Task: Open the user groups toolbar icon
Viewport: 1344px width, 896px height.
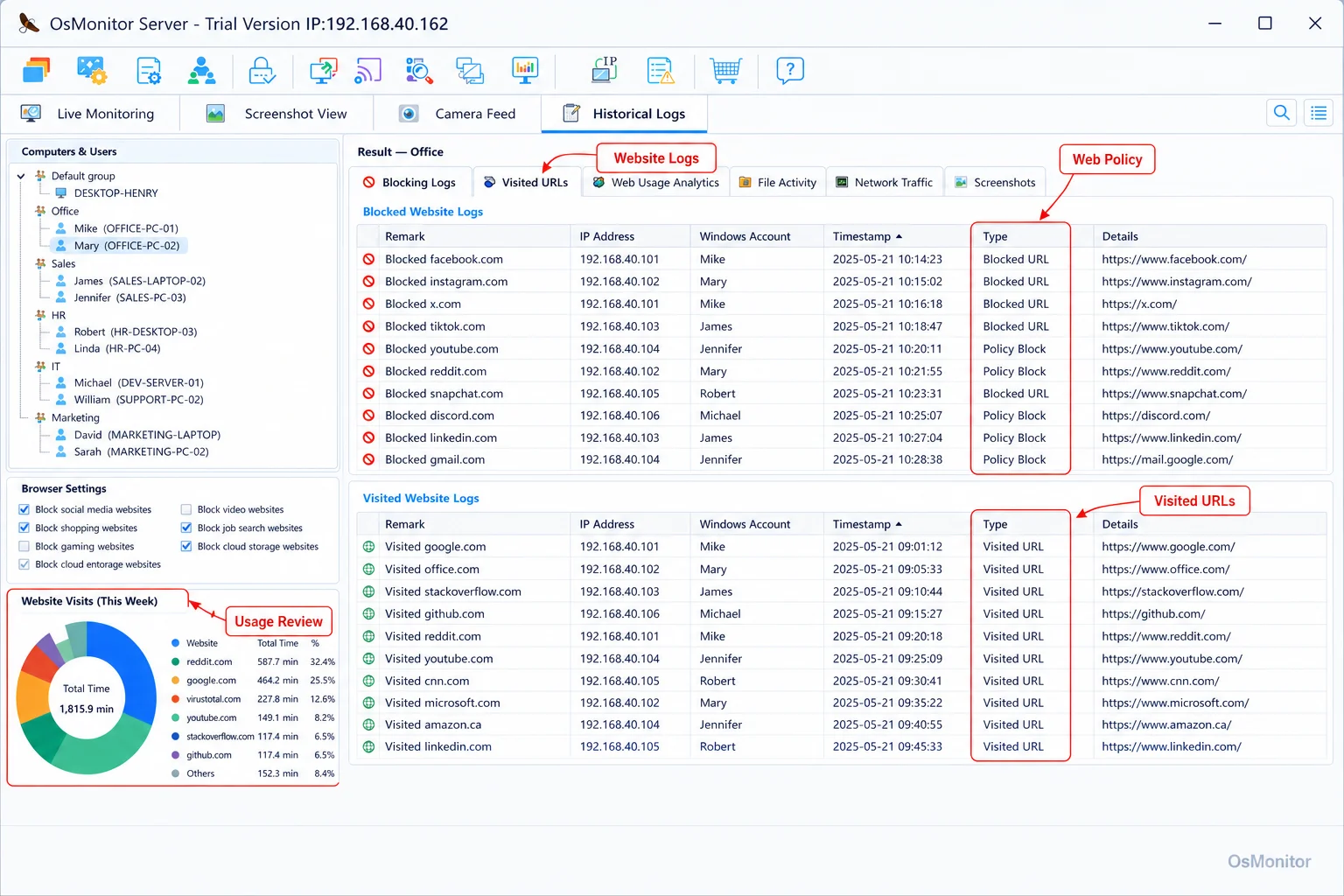Action: 202,70
